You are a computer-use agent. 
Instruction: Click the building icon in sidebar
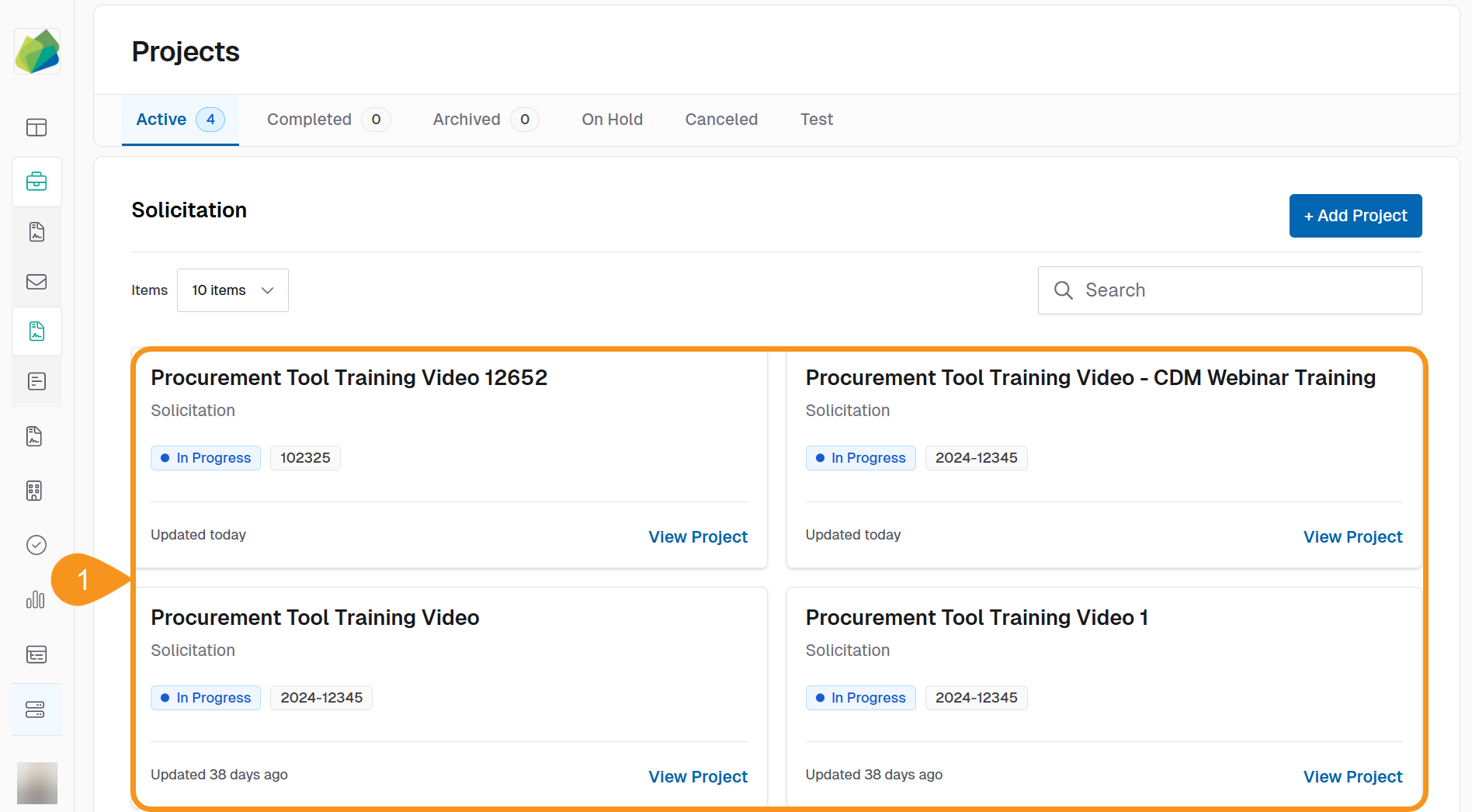[x=34, y=491]
